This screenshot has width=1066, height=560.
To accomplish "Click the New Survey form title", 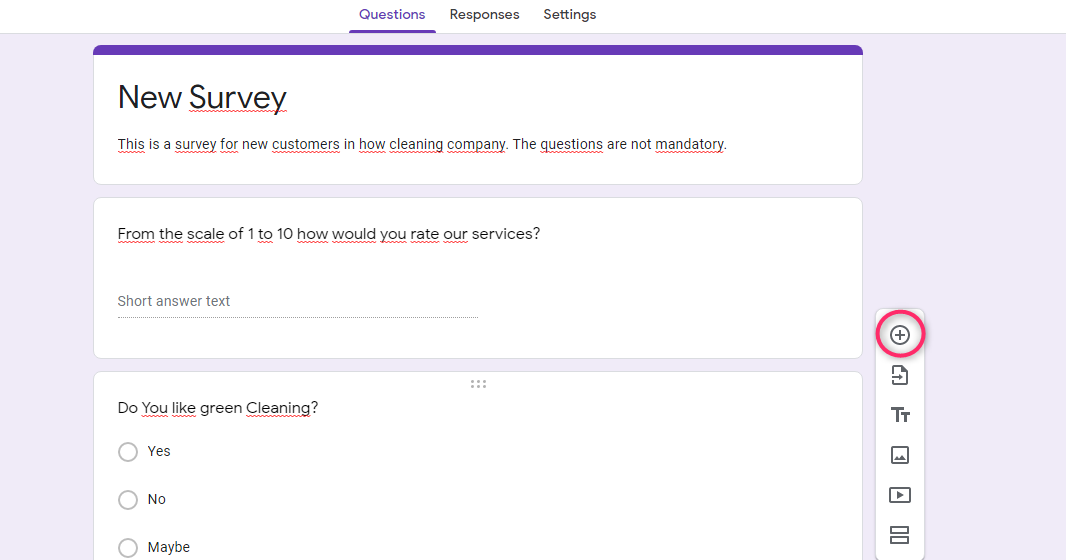I will point(202,97).
